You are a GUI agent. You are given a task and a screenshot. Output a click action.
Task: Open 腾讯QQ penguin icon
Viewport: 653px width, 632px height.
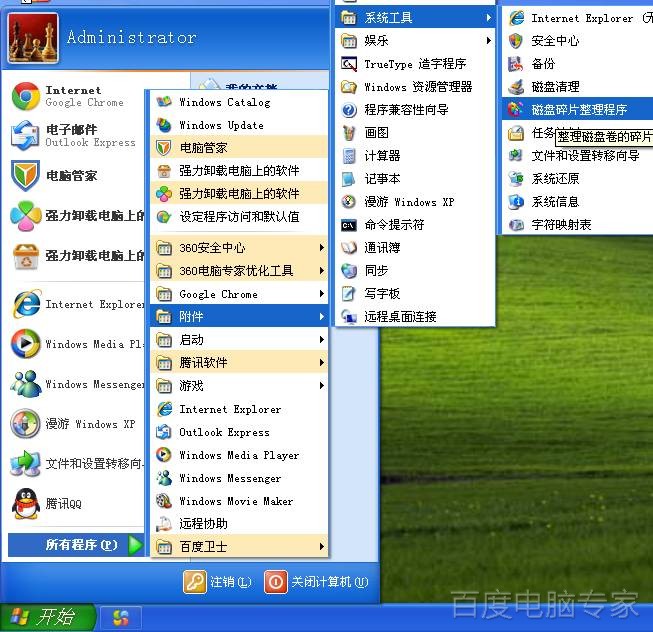tap(26, 503)
